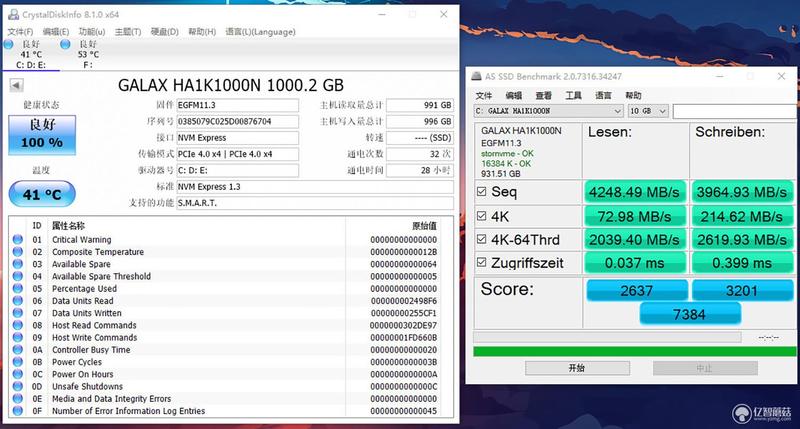Viewport: 800px width, 429px height.
Task: Click the host reads total 991 GB field
Action: tap(420, 105)
